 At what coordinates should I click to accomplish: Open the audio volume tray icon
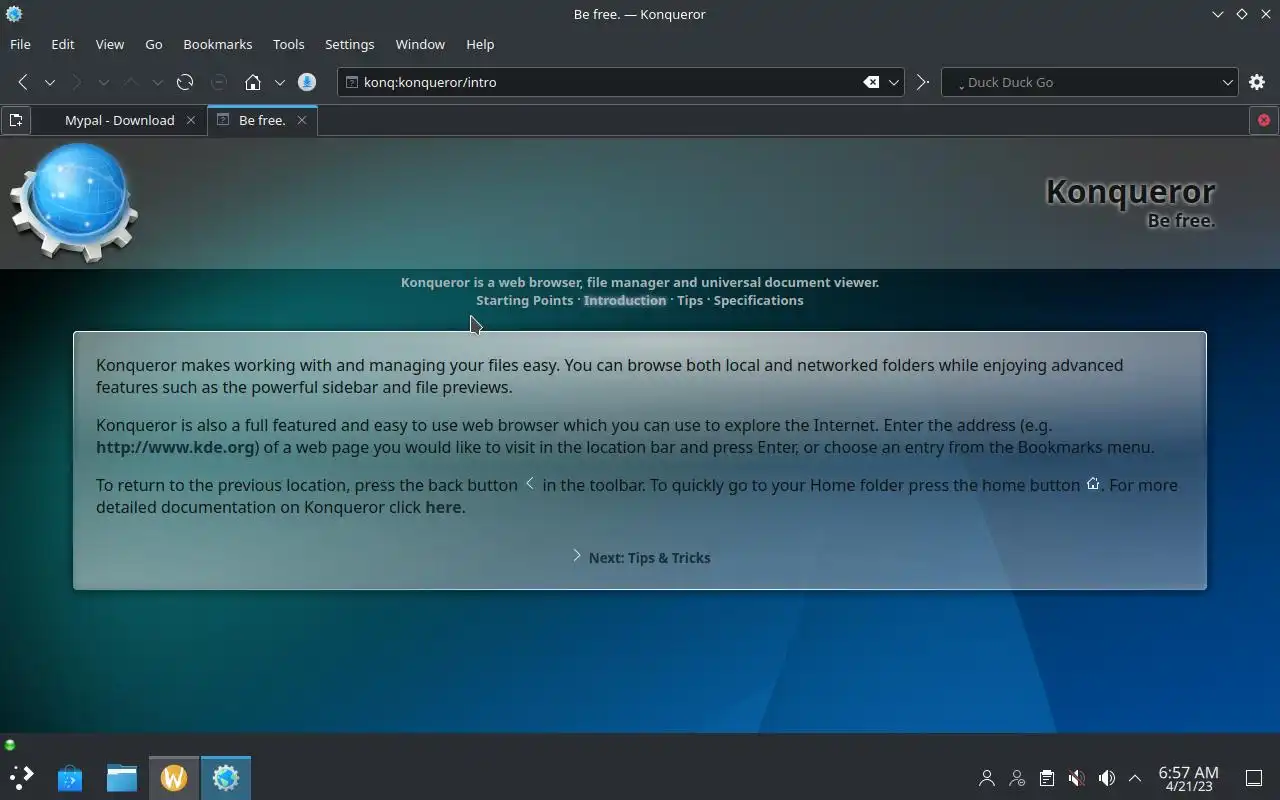point(1107,778)
